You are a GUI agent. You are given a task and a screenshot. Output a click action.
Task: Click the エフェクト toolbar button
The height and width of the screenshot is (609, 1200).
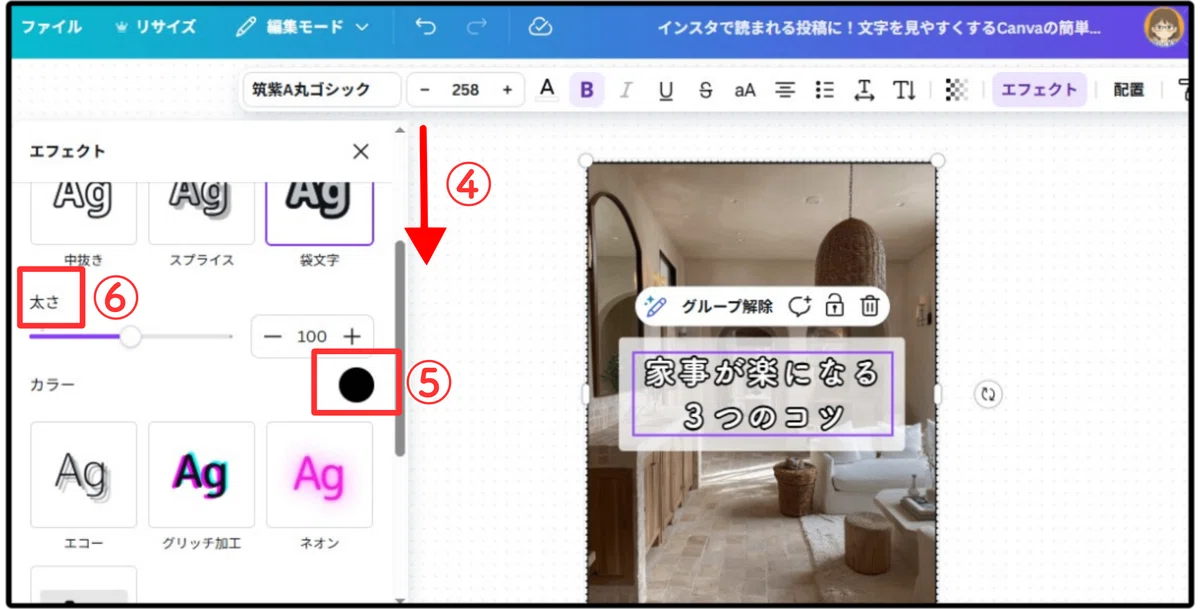pyautogui.click(x=1039, y=90)
